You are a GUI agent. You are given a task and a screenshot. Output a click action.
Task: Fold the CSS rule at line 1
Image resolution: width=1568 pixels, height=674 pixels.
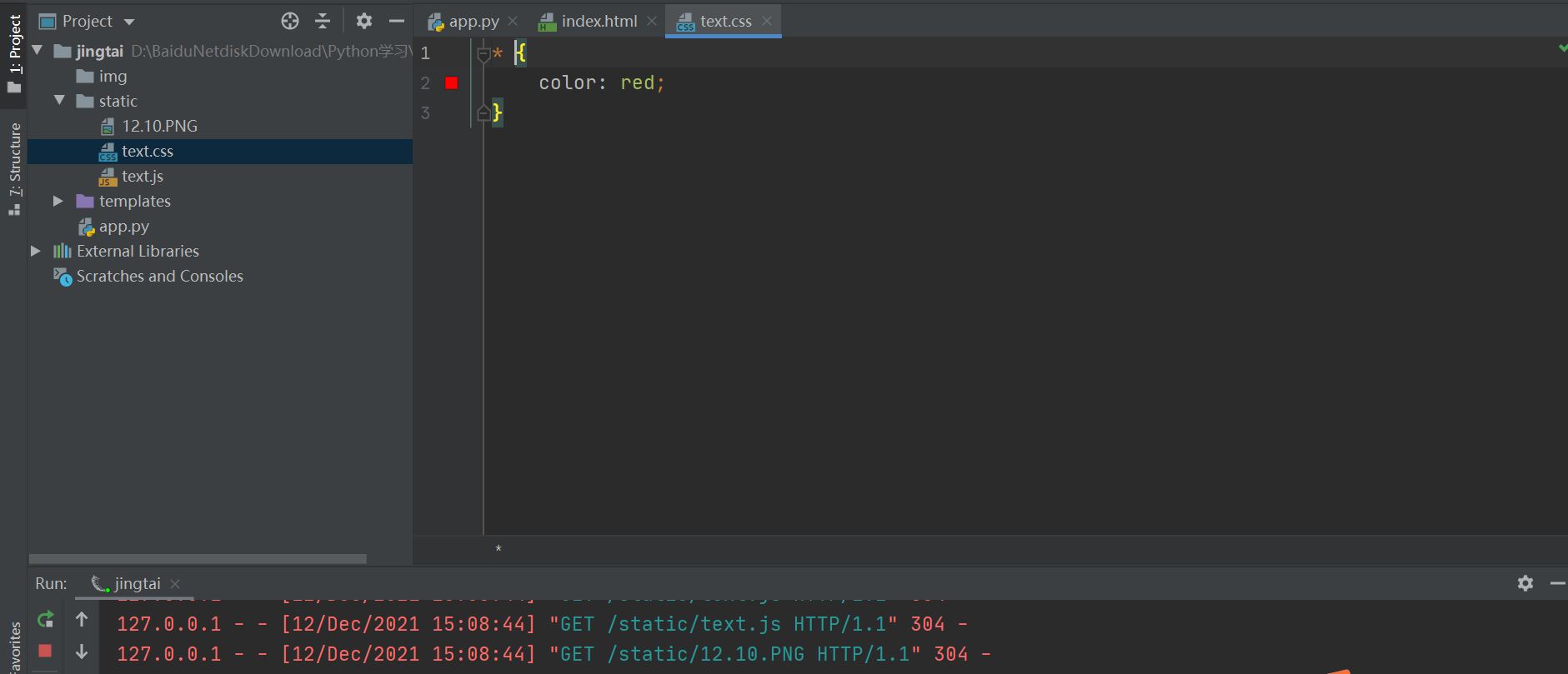483,54
